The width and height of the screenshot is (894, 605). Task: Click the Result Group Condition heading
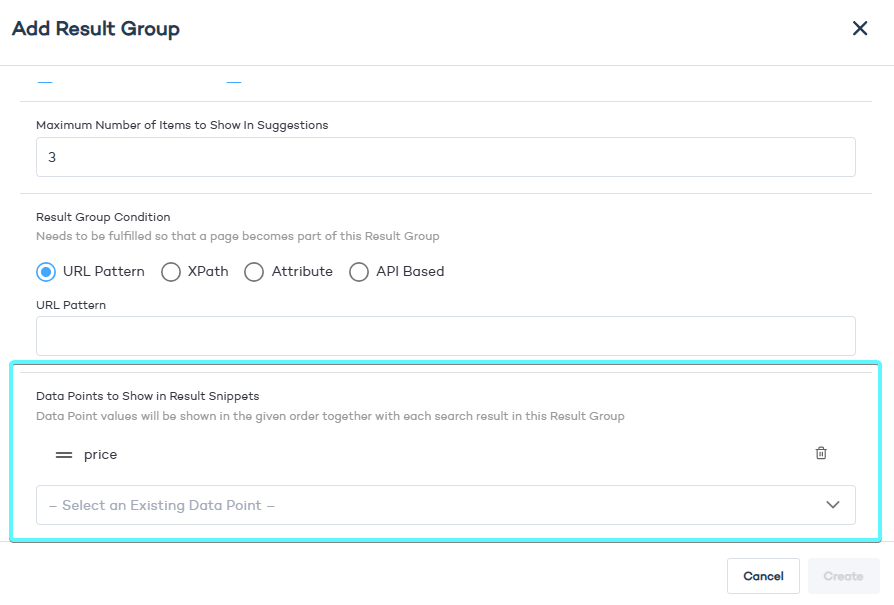click(103, 217)
